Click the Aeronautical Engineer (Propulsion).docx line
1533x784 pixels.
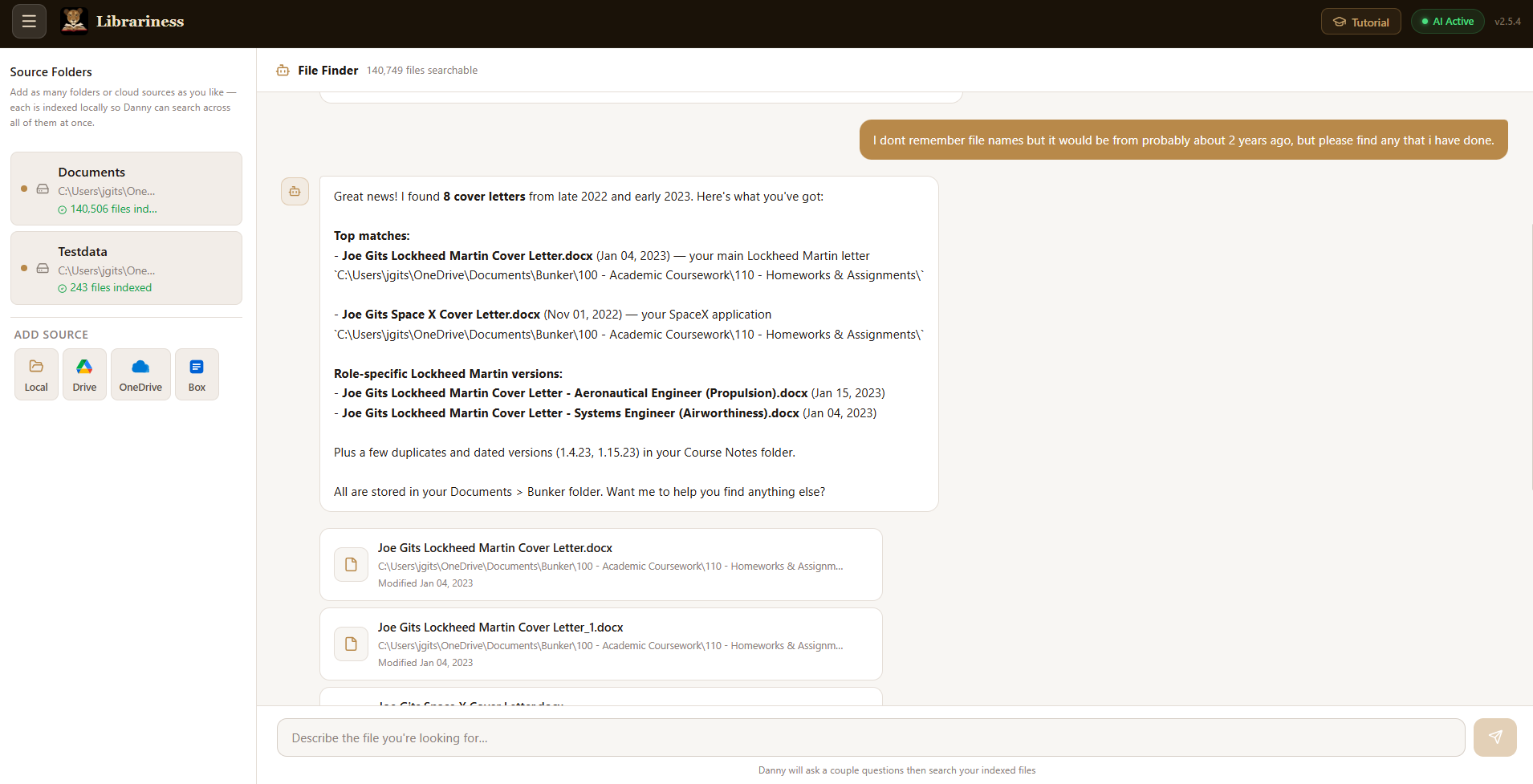pos(609,393)
